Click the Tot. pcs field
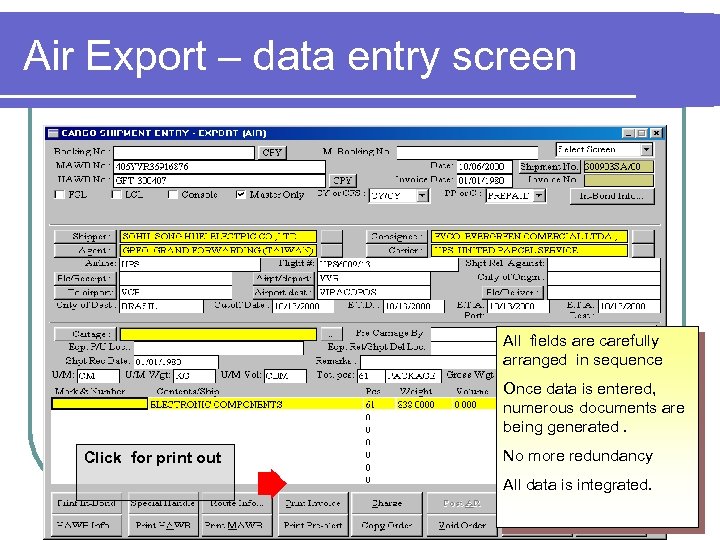Screen dimensions: 720x540 coord(371,376)
